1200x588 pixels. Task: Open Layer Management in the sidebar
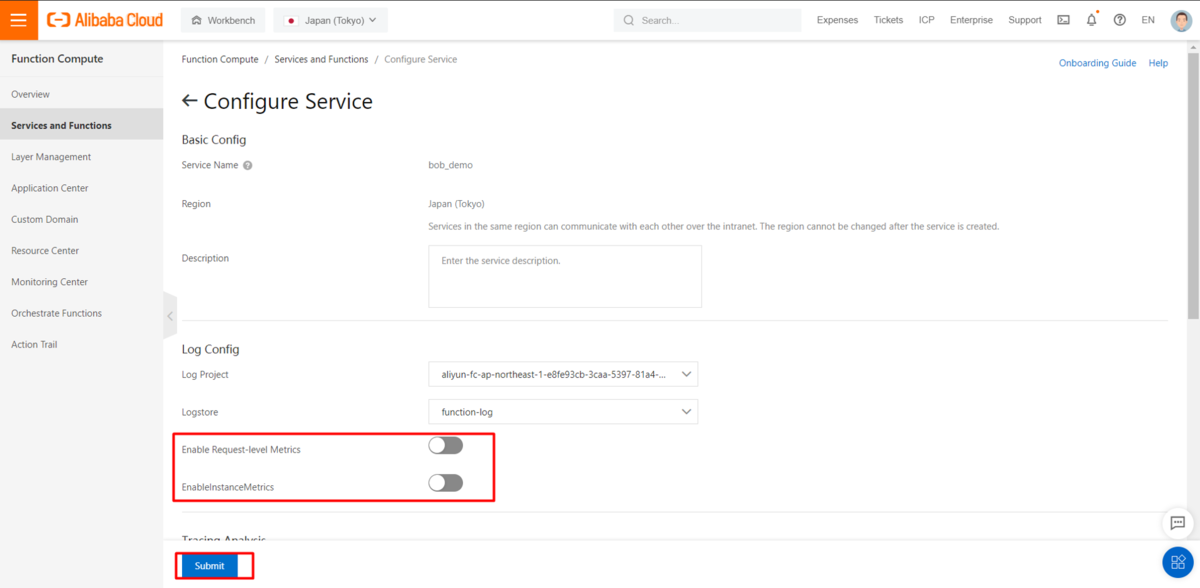click(81, 157)
